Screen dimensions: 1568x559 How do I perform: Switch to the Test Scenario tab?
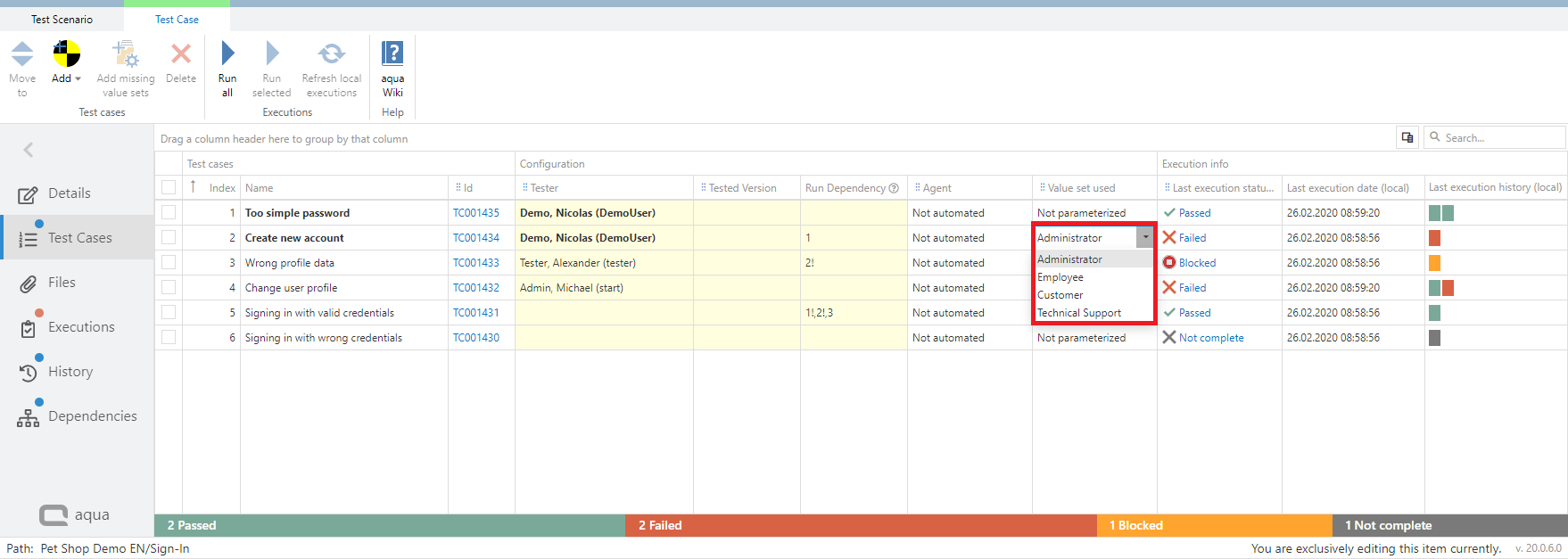(x=62, y=20)
